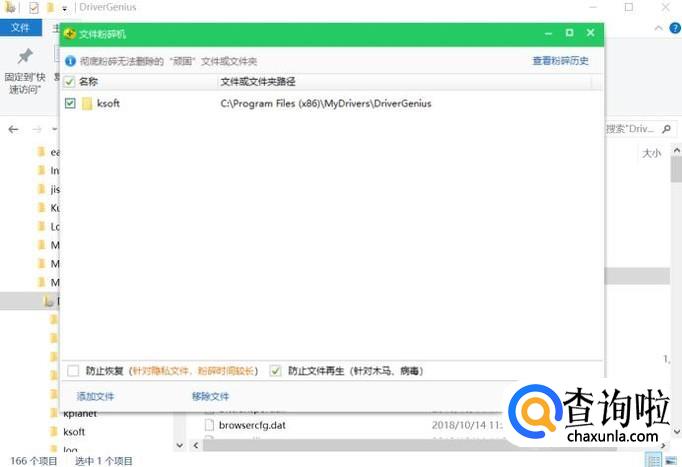
Task: Maximize the DriverGenius Explorer window
Action: pyautogui.click(x=629, y=7)
